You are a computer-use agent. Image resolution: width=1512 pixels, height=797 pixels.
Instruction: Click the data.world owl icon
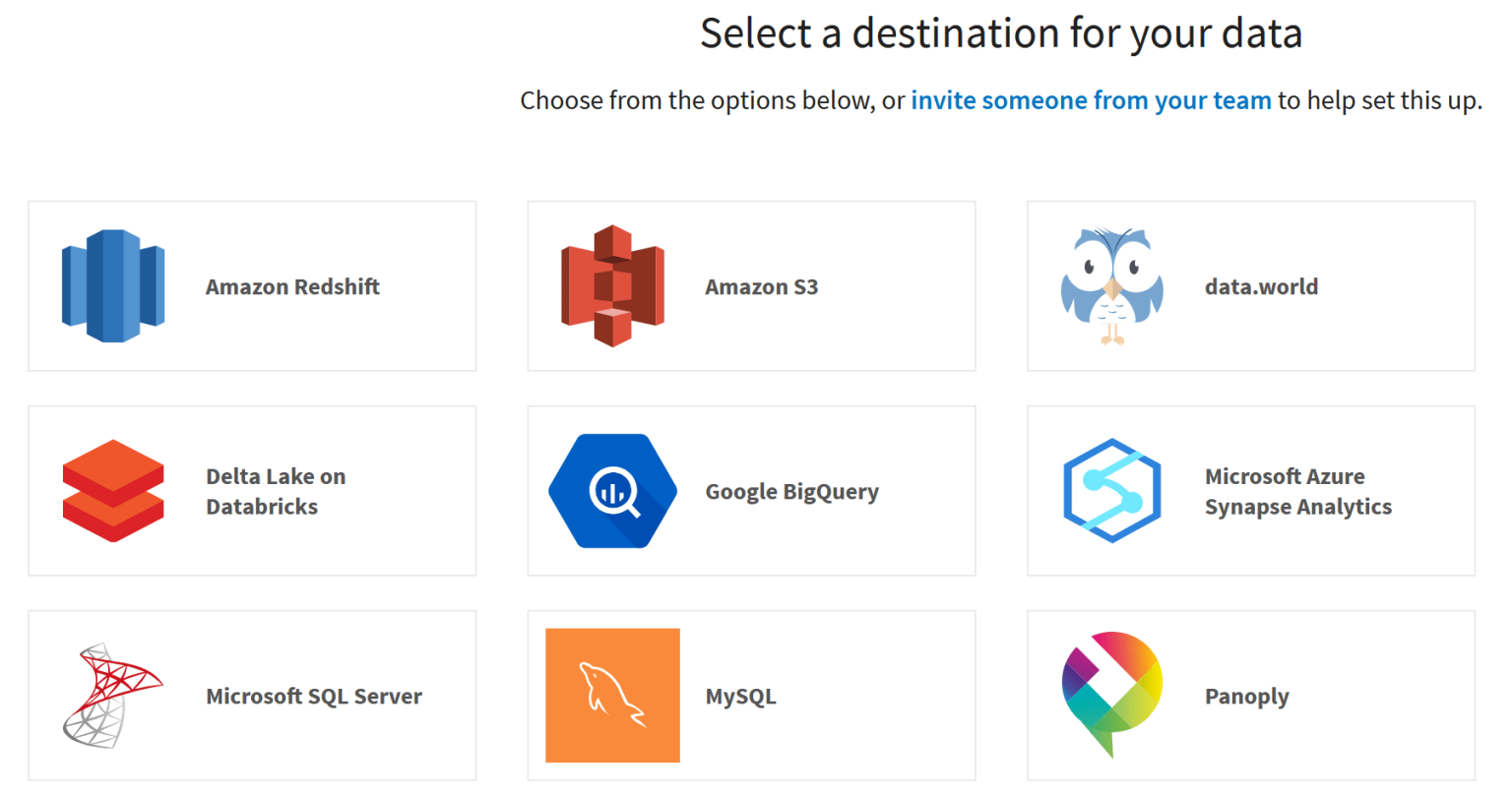coord(1112,286)
